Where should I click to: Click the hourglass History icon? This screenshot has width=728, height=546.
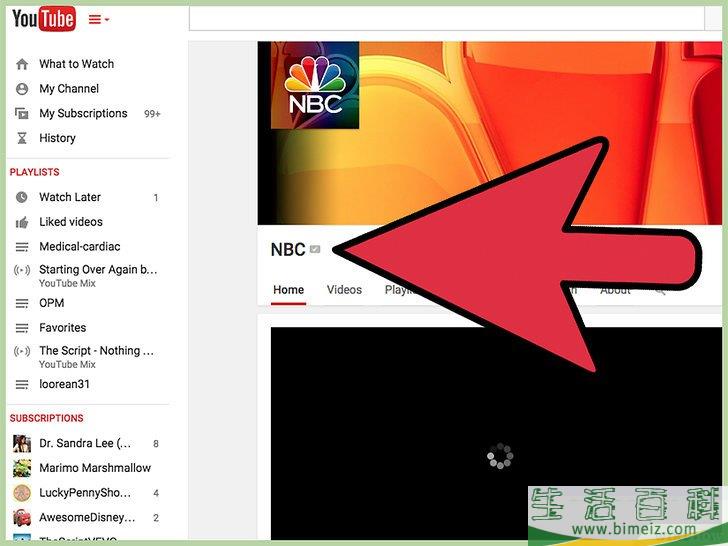tap(22, 138)
